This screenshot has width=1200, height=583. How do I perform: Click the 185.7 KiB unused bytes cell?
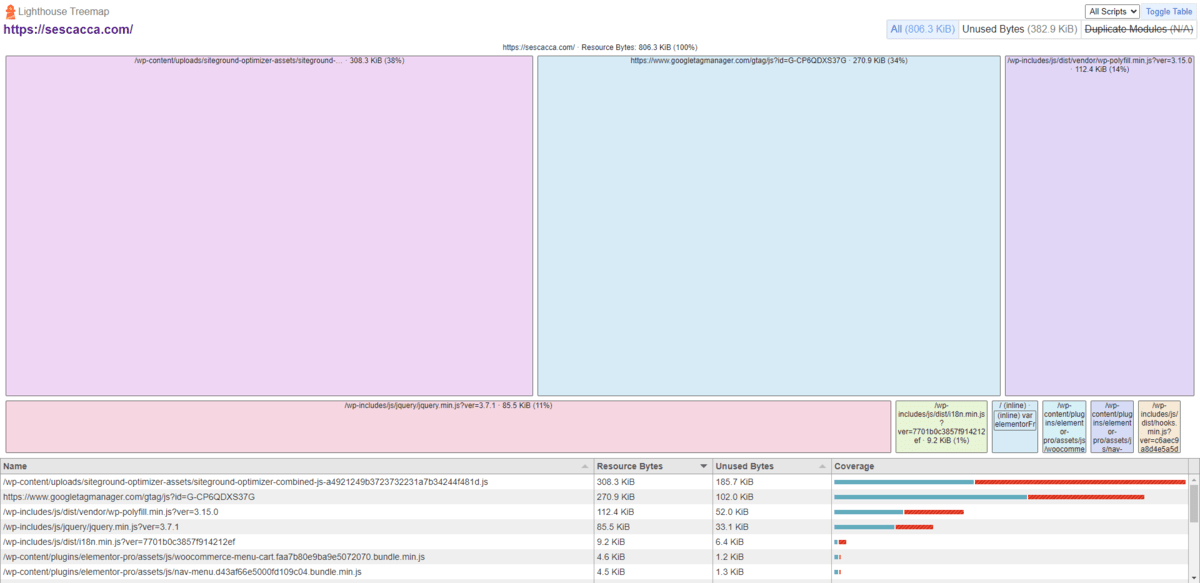tap(771, 482)
